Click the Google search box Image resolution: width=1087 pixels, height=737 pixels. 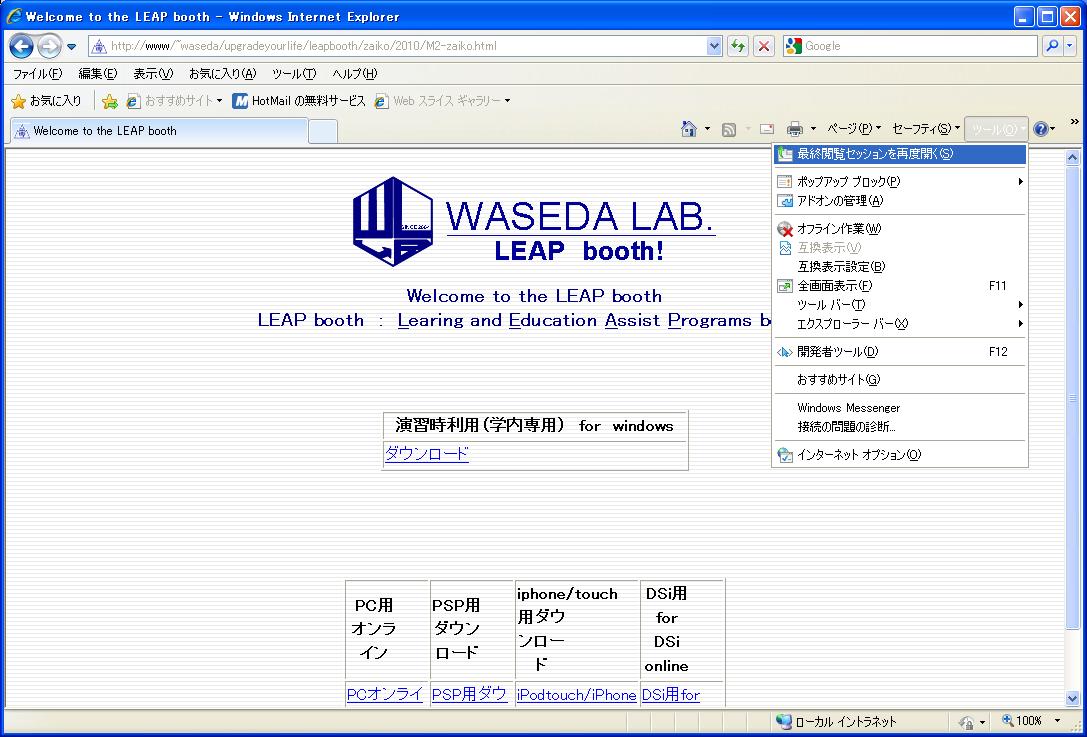coord(910,46)
